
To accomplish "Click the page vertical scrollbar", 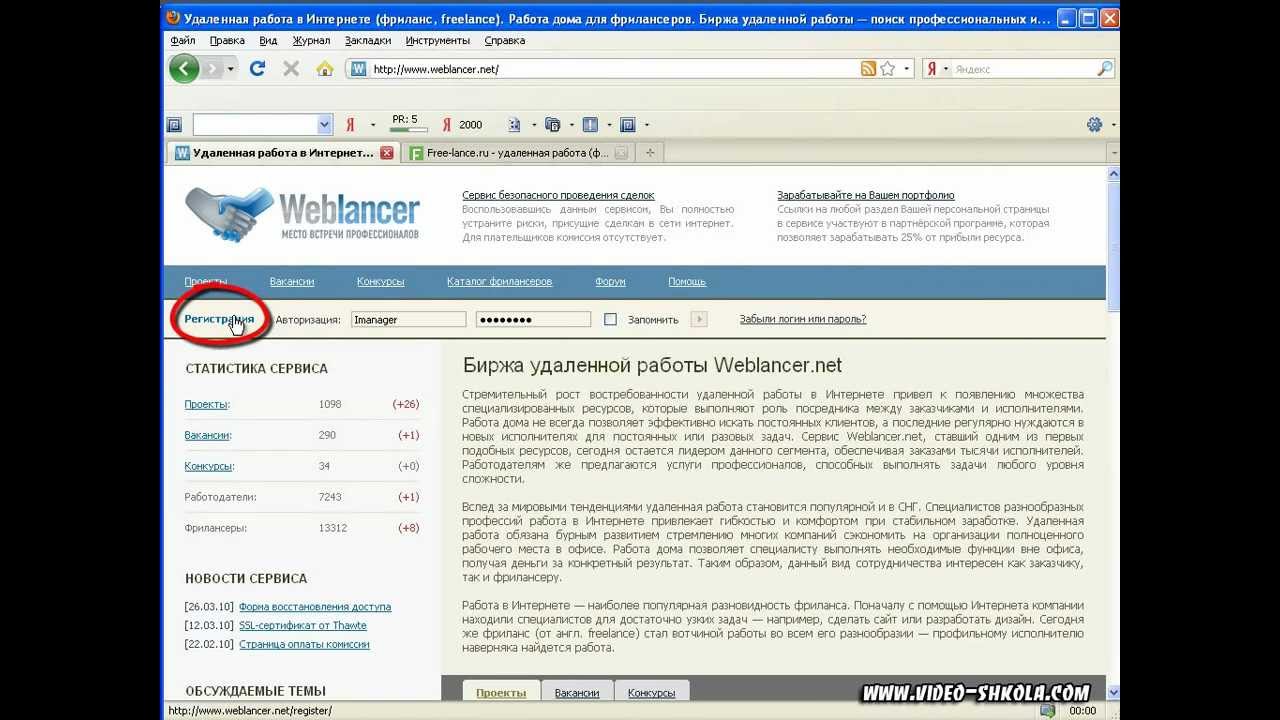I will (x=1113, y=432).
